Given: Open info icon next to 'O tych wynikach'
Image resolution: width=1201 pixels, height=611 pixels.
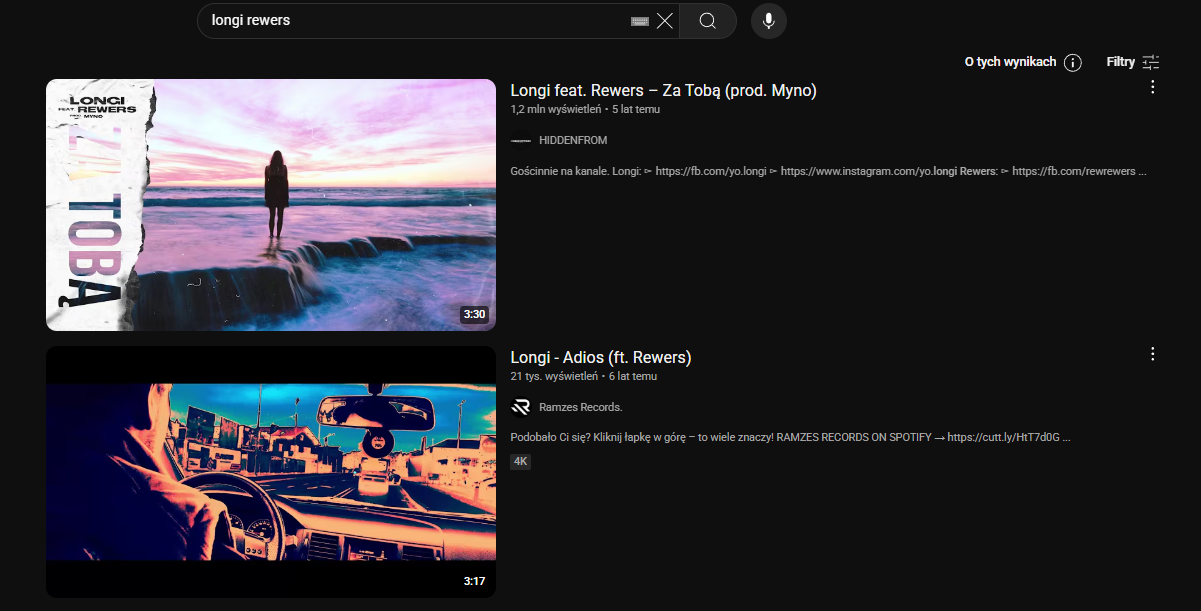Looking at the screenshot, I should [x=1073, y=63].
